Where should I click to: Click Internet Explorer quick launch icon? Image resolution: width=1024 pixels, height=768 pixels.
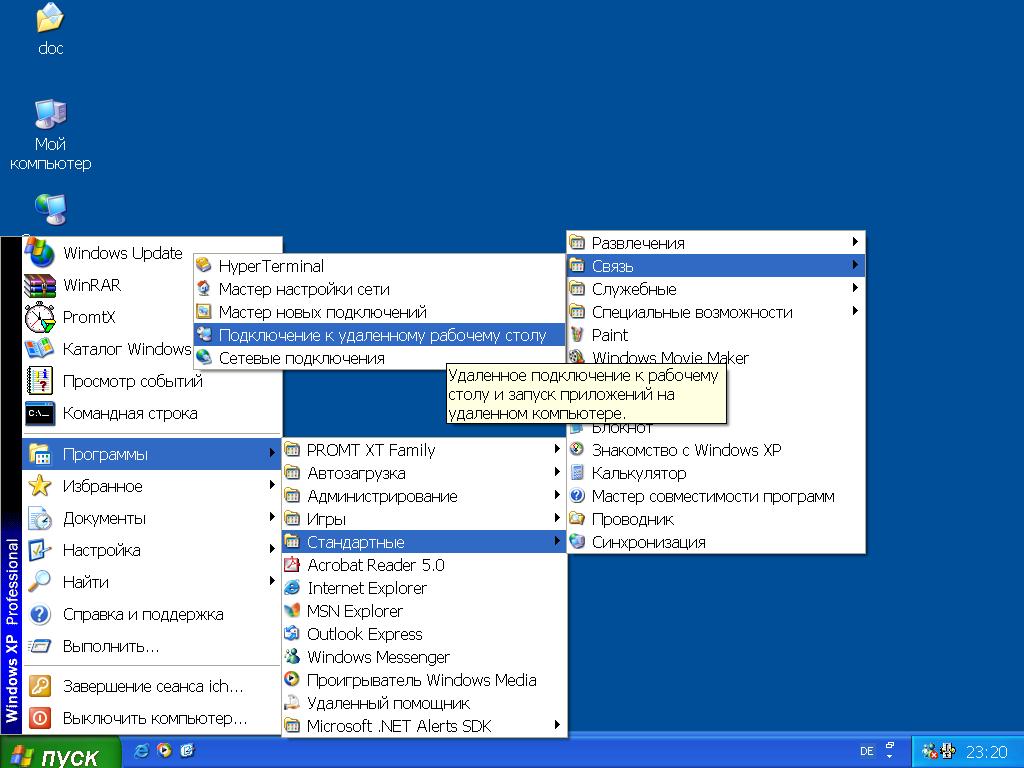[141, 750]
